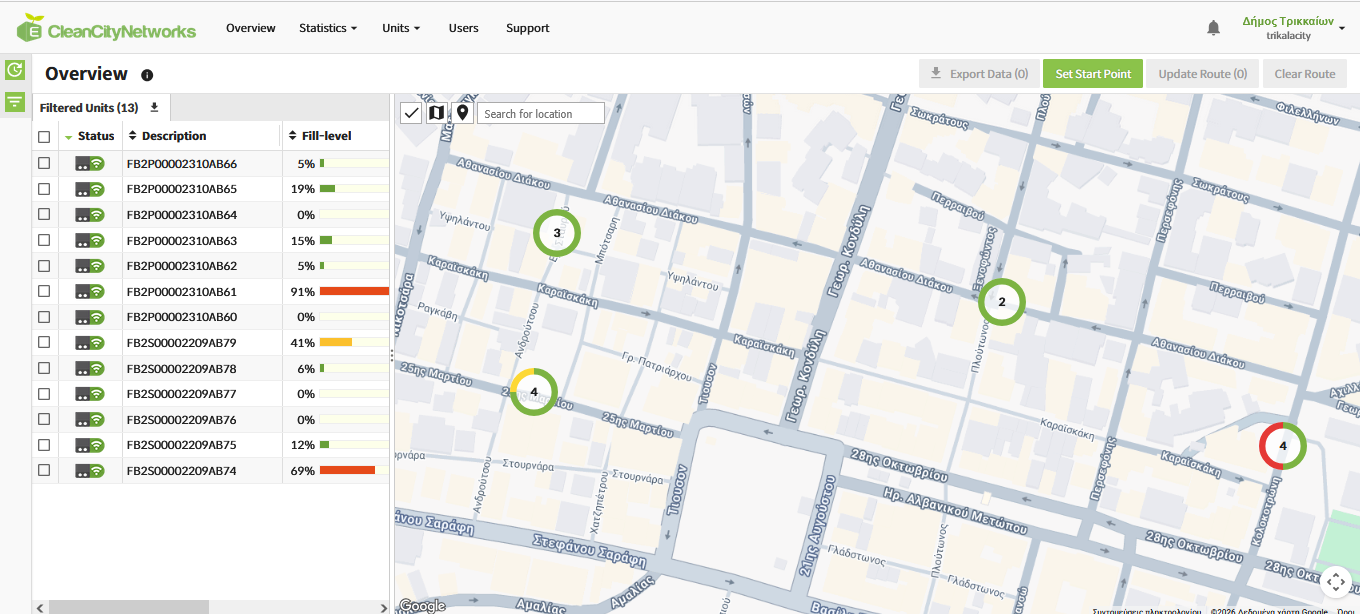
Task: Open the Support menu item
Action: pos(527,28)
